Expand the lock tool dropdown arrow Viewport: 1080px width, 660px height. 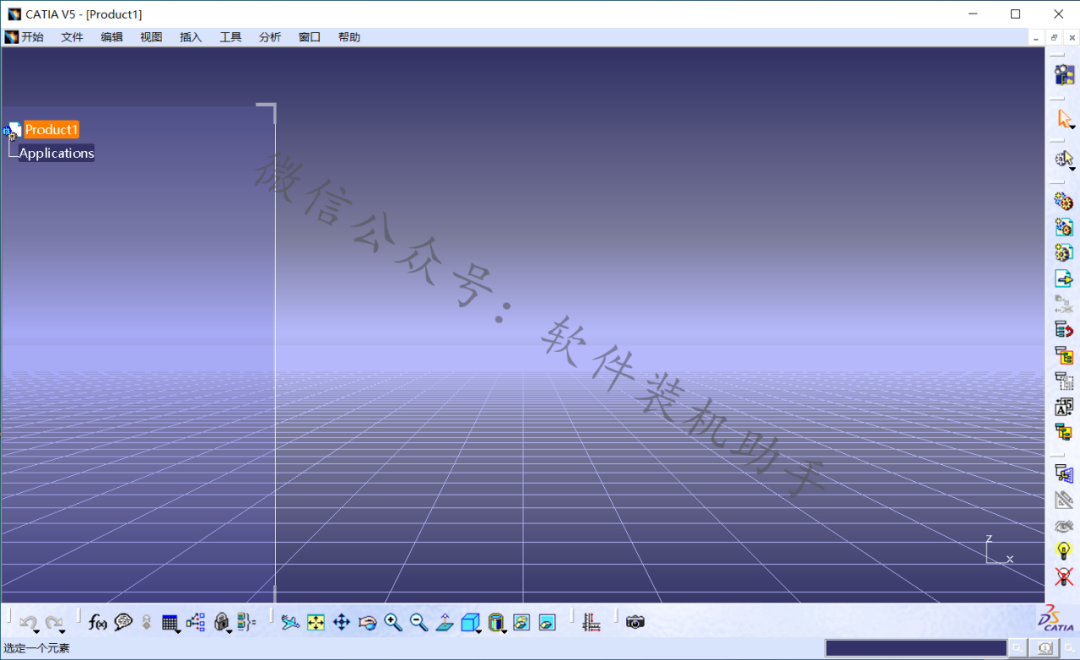[x=229, y=630]
